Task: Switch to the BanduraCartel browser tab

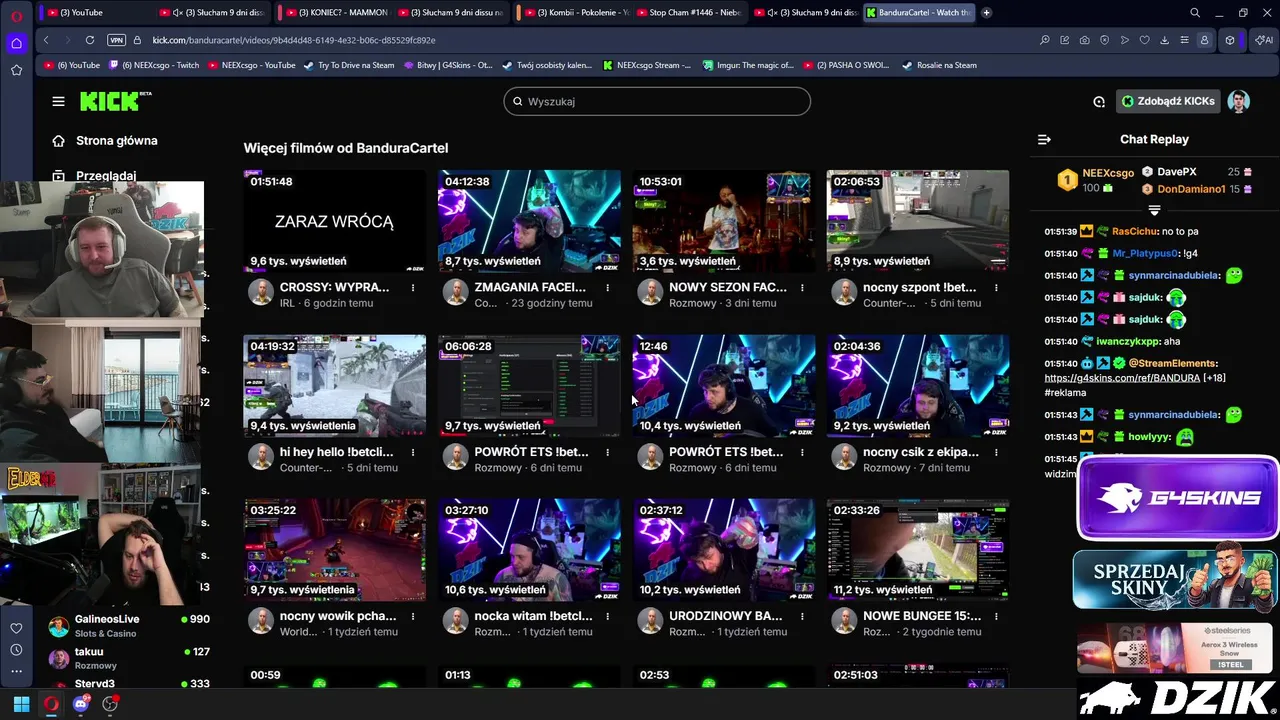Action: point(918,13)
